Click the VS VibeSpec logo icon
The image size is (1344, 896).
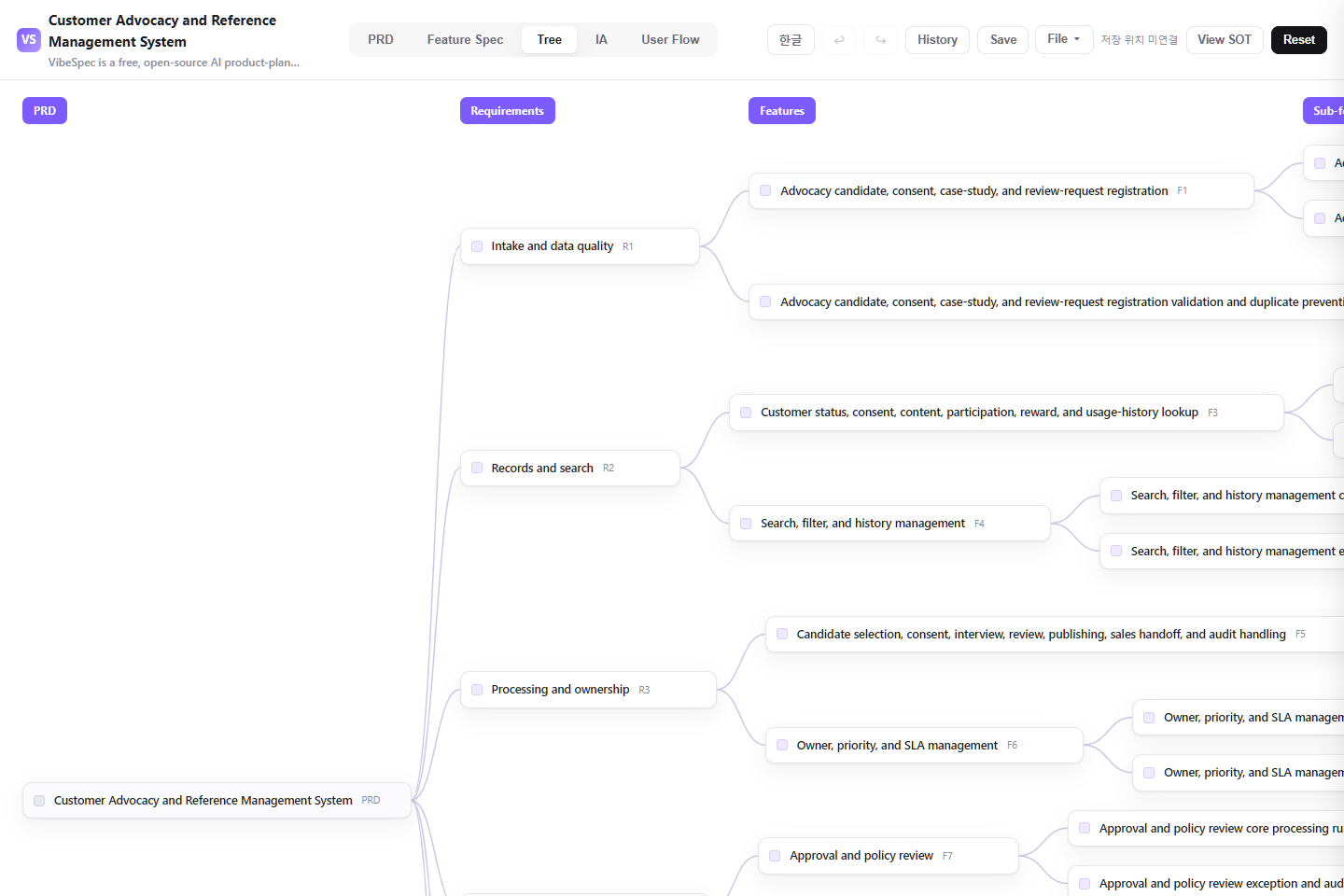(x=29, y=40)
